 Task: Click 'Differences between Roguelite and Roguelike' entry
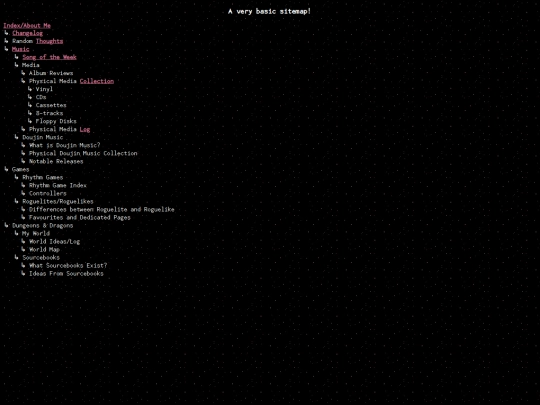tap(102, 209)
